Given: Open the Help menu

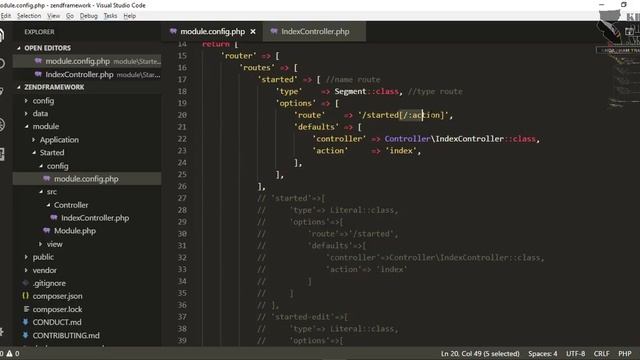Looking at the screenshot, I should click(130, 16).
